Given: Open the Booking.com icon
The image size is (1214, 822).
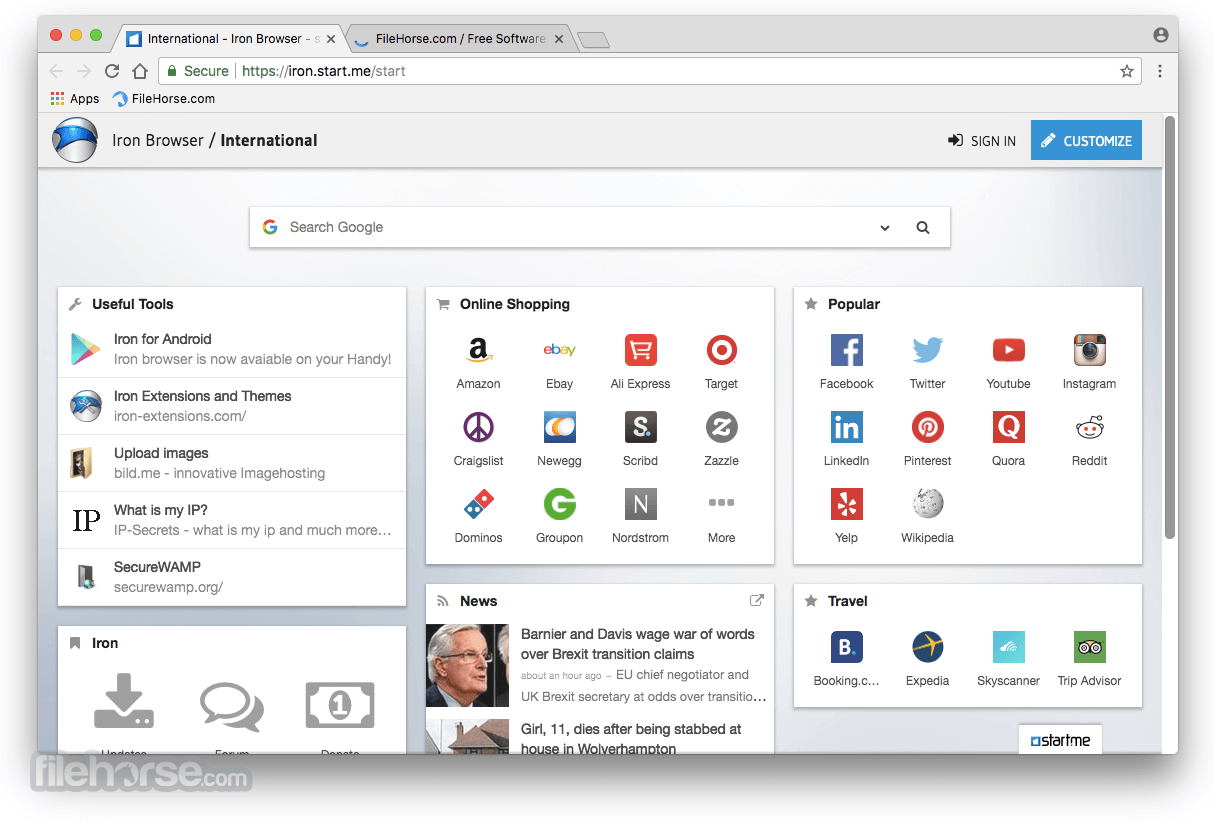Looking at the screenshot, I should (846, 647).
